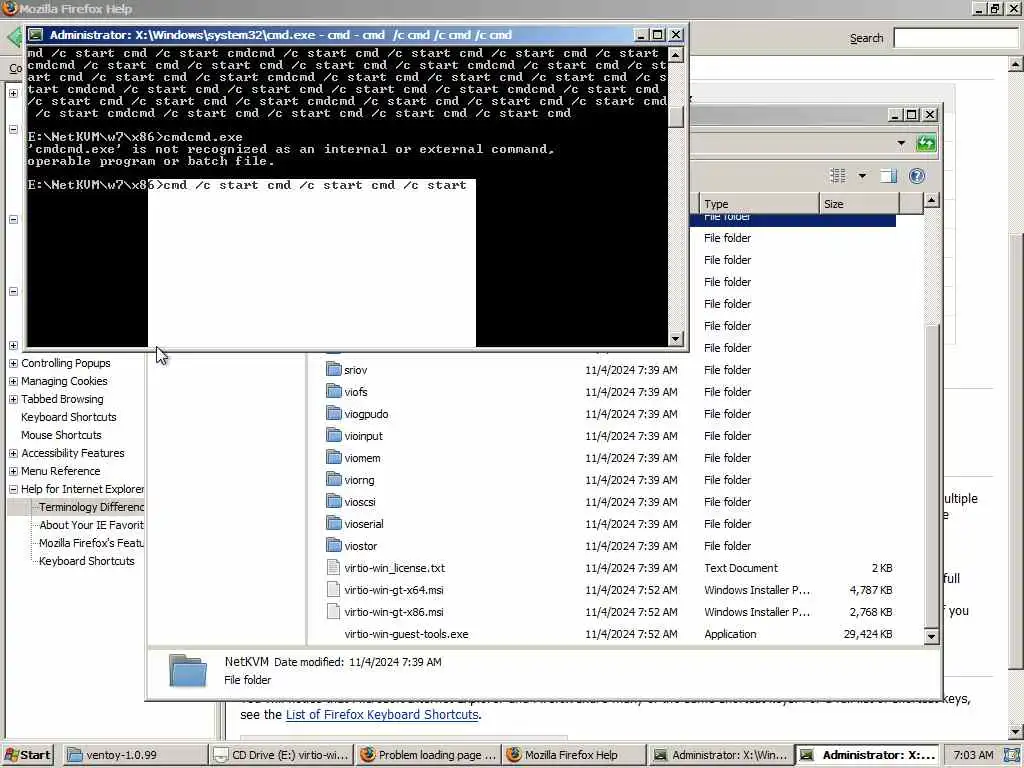Screen dimensions: 1024x768
Task: Click the green refresh icon in Explorer address bar
Action: coord(925,143)
